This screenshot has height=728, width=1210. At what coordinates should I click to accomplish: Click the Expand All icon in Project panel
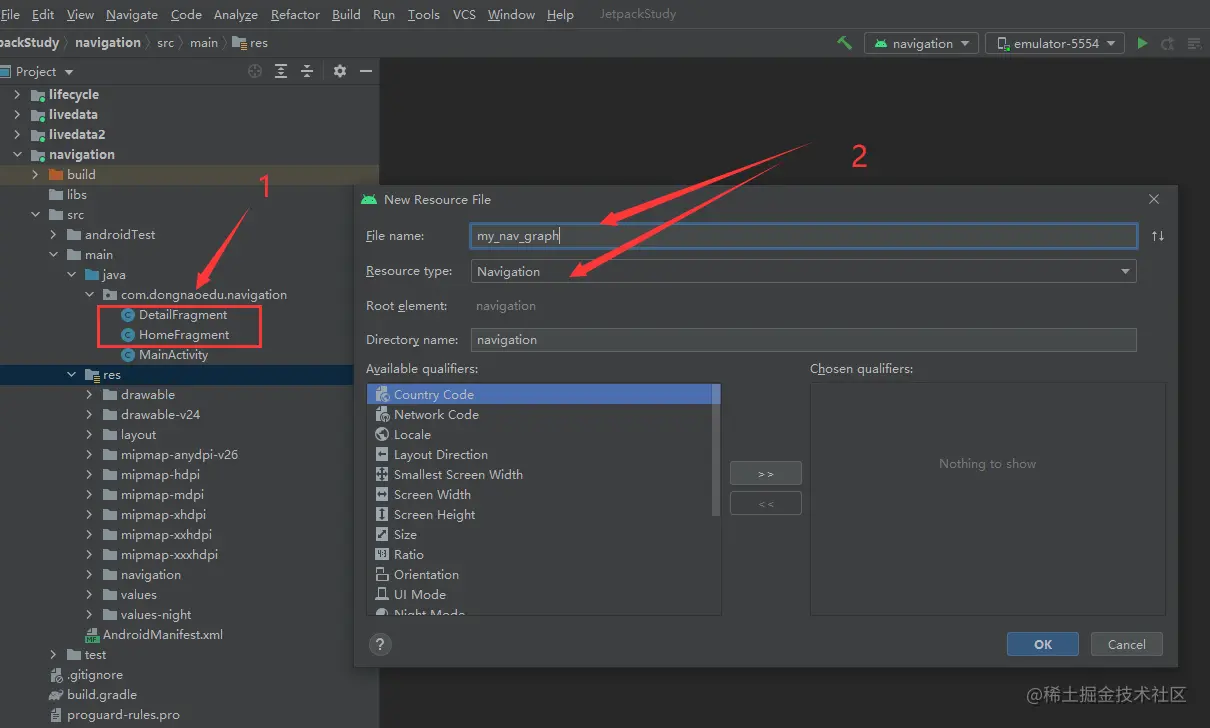(x=281, y=71)
